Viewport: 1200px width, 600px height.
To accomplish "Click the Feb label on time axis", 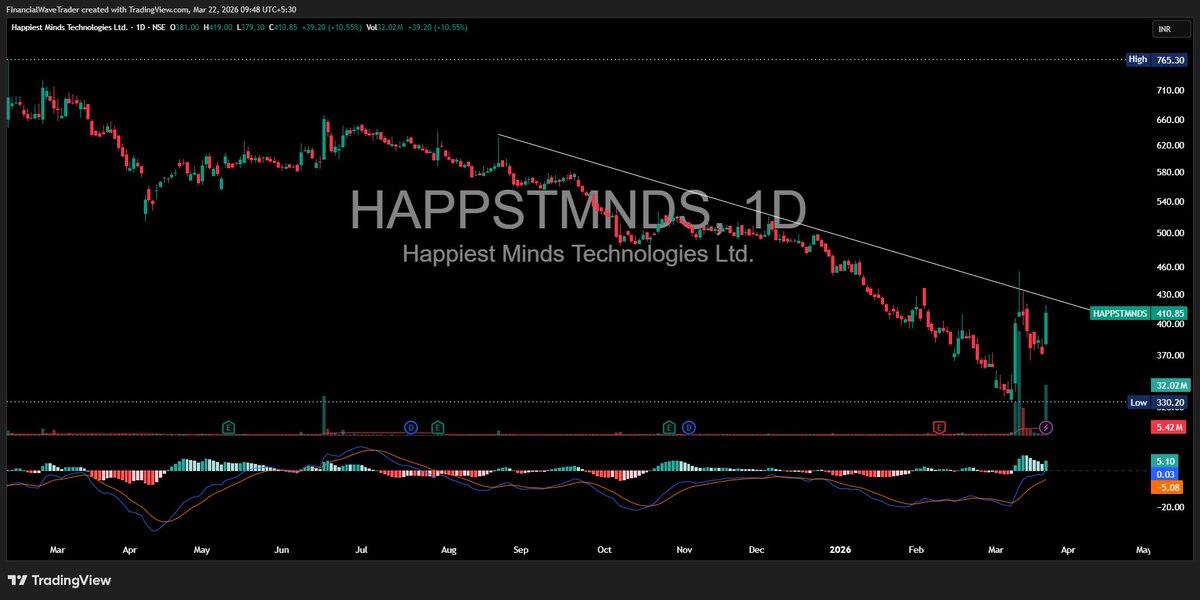I will [x=917, y=550].
